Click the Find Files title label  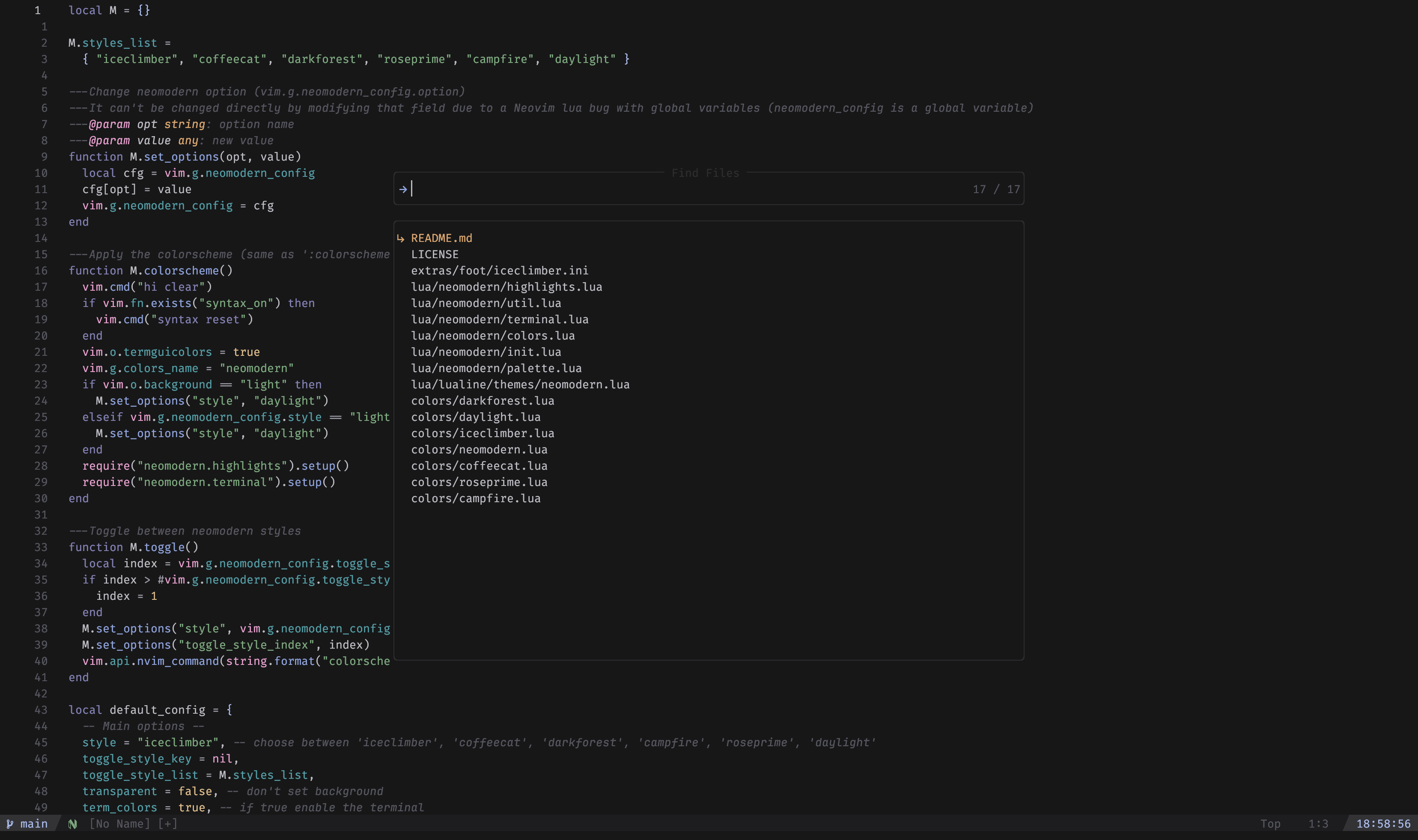(705, 173)
